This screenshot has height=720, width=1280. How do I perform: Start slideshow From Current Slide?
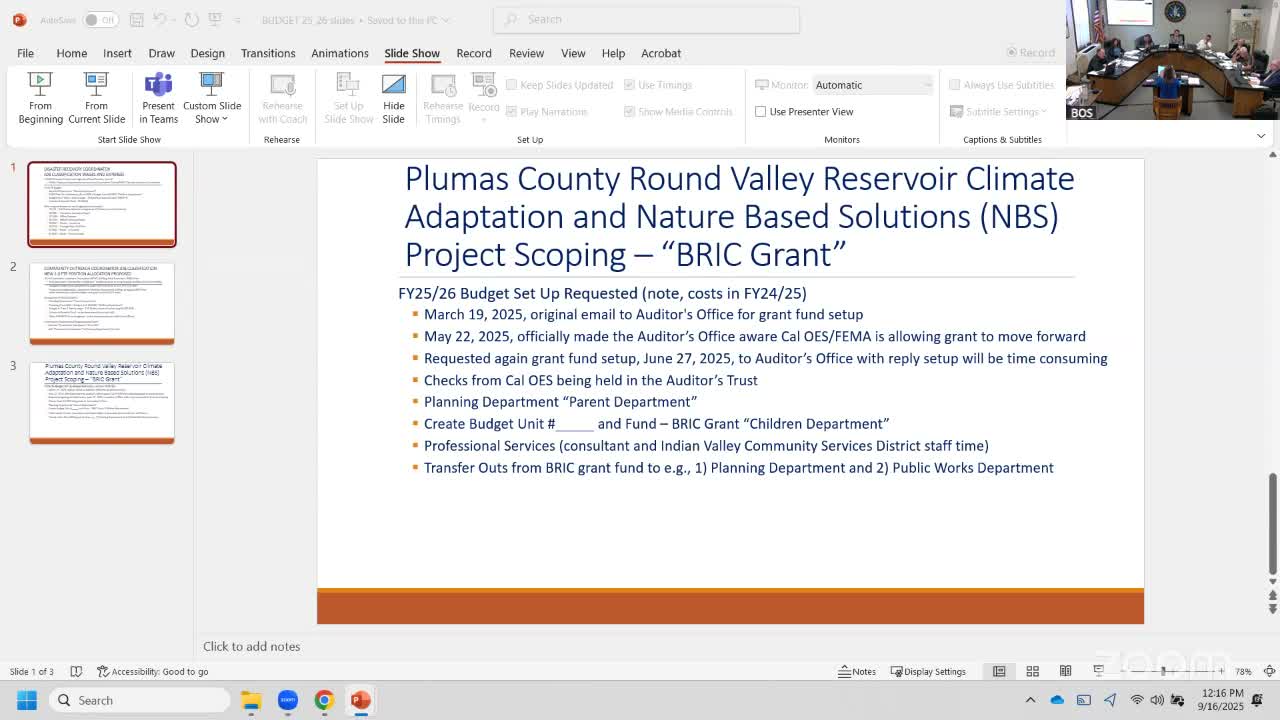coord(96,98)
